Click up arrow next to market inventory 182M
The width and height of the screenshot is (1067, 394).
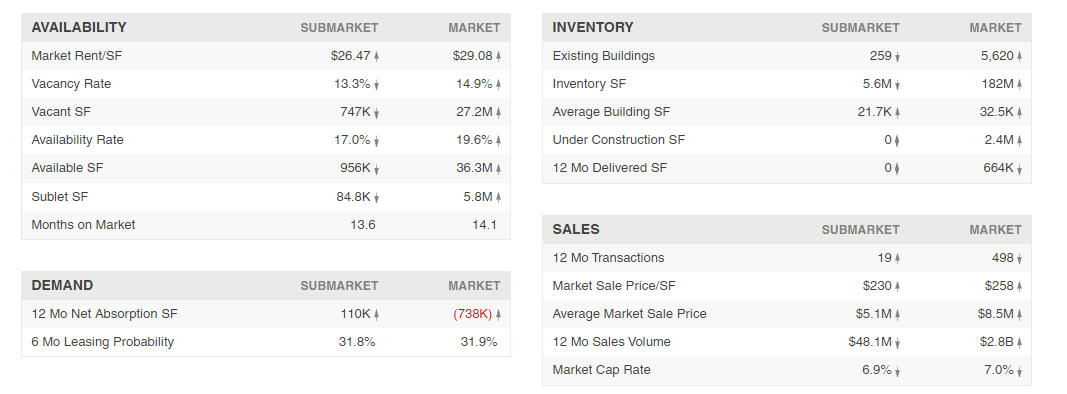point(1019,84)
